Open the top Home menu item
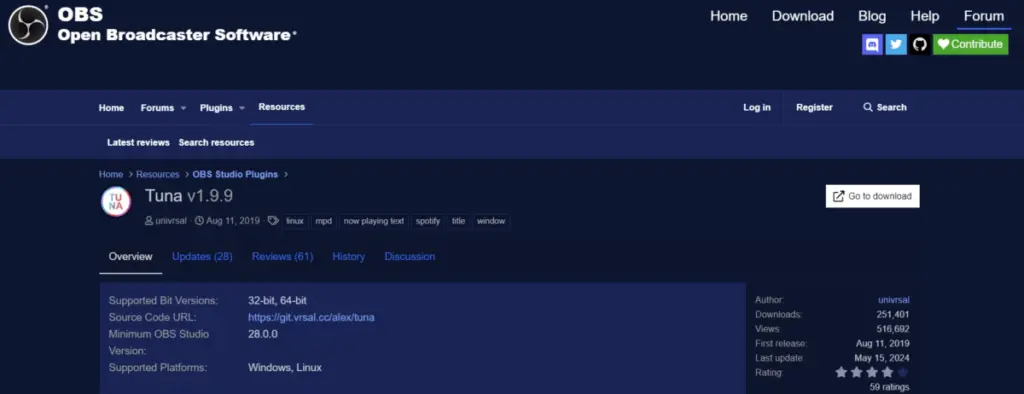Viewport: 1024px width, 394px height. (729, 16)
